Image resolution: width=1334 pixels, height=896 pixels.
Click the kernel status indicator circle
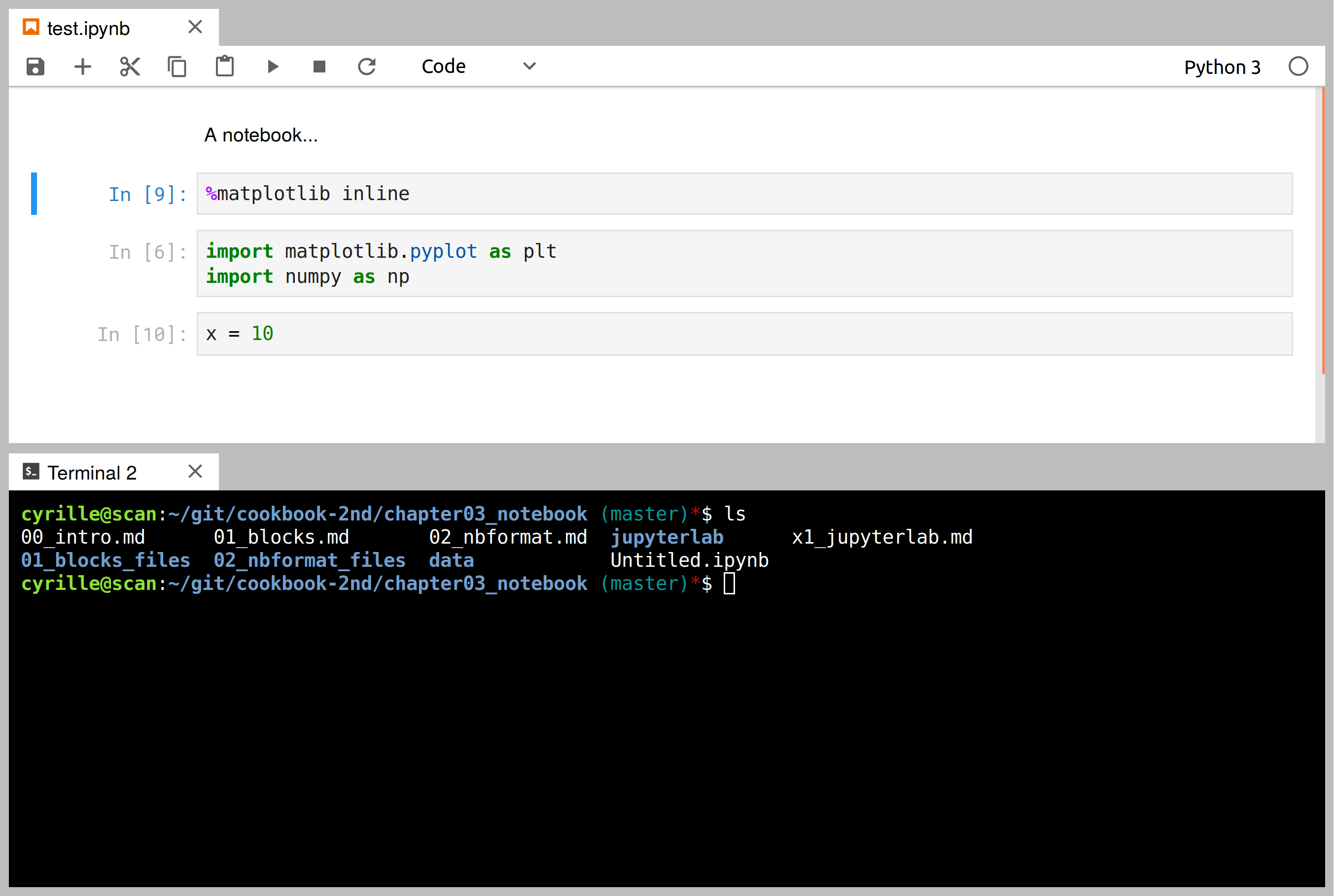1299,66
